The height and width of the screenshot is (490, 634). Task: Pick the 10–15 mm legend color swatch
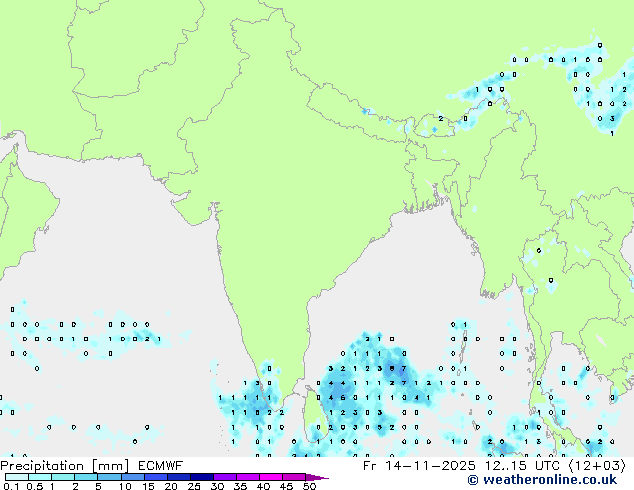click(x=133, y=477)
